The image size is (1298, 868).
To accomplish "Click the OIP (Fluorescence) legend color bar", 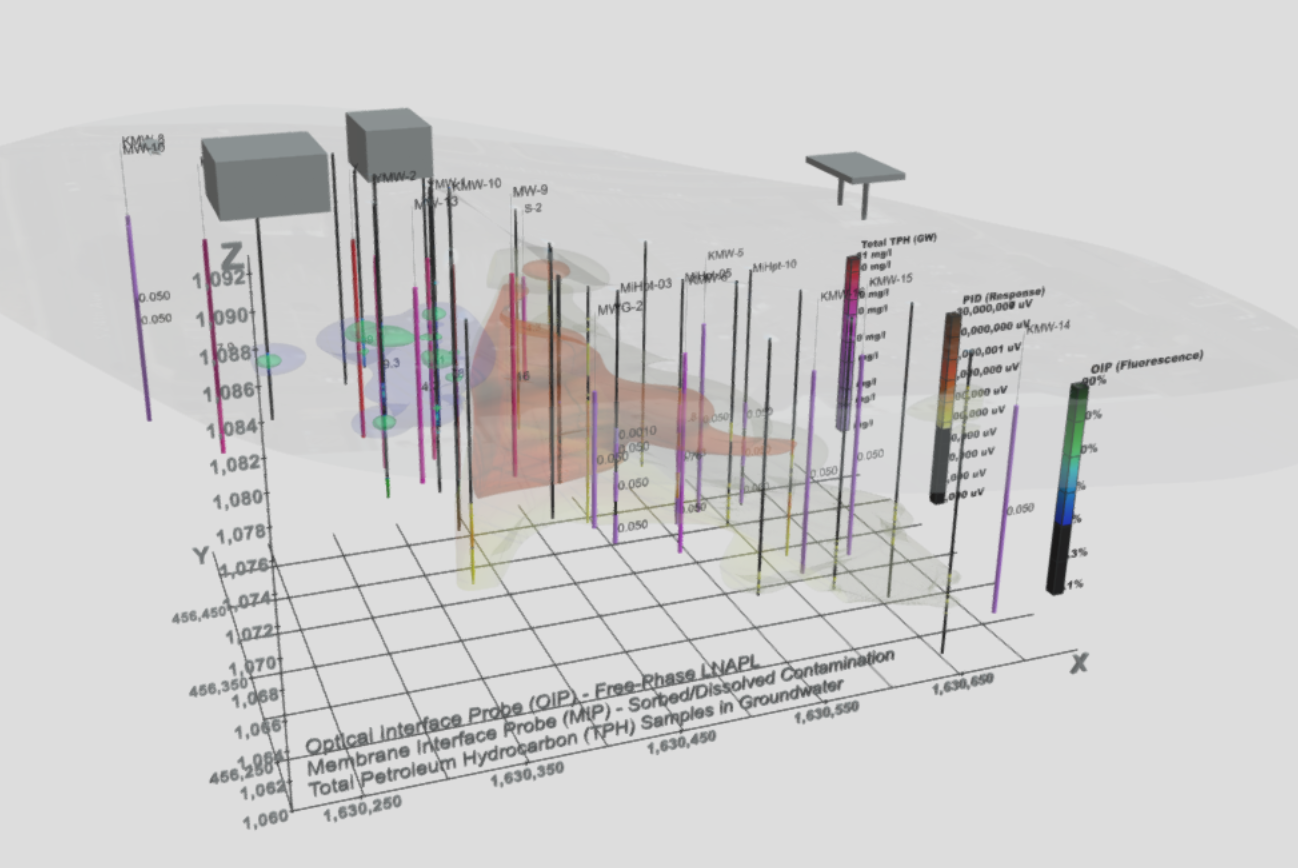I will 1068,488.
